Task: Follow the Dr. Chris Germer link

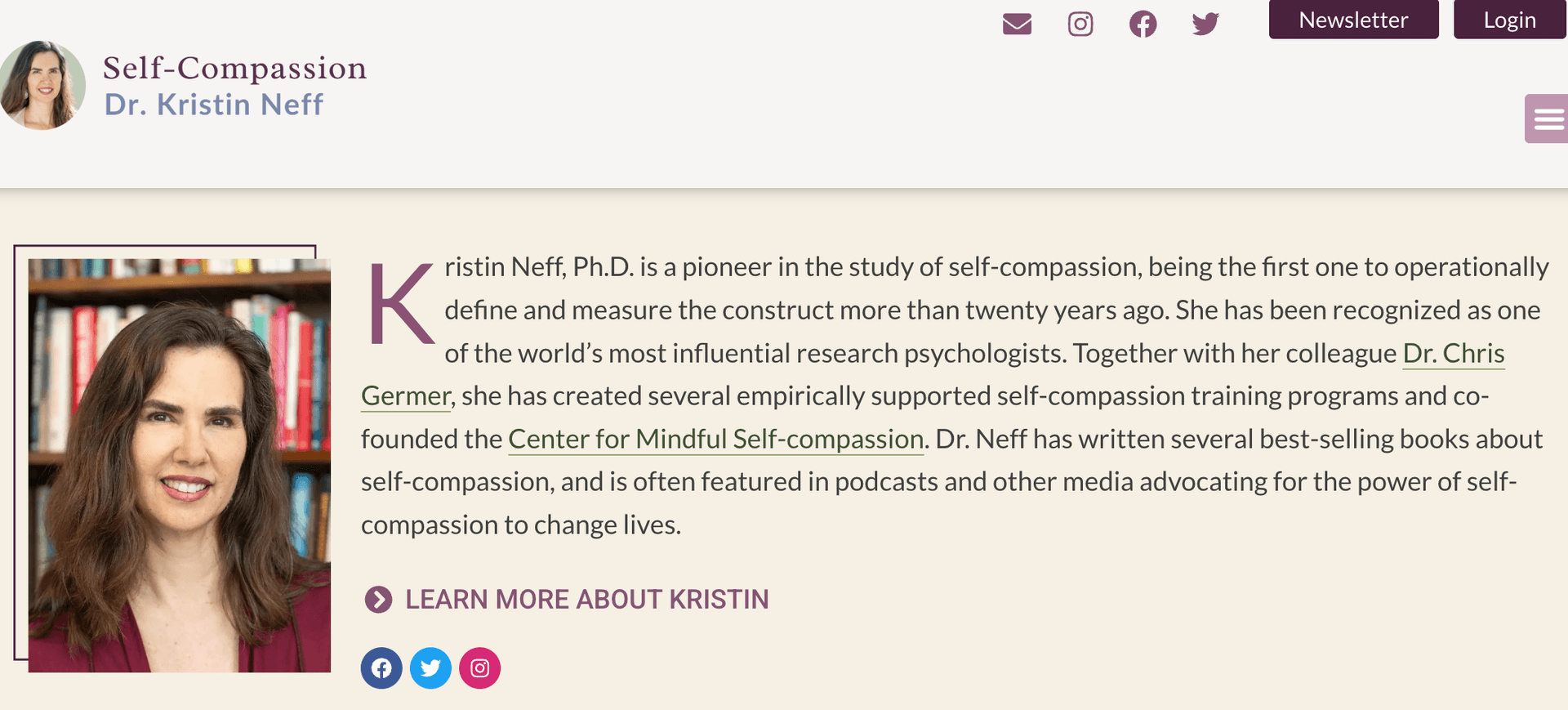Action: pos(1453,353)
